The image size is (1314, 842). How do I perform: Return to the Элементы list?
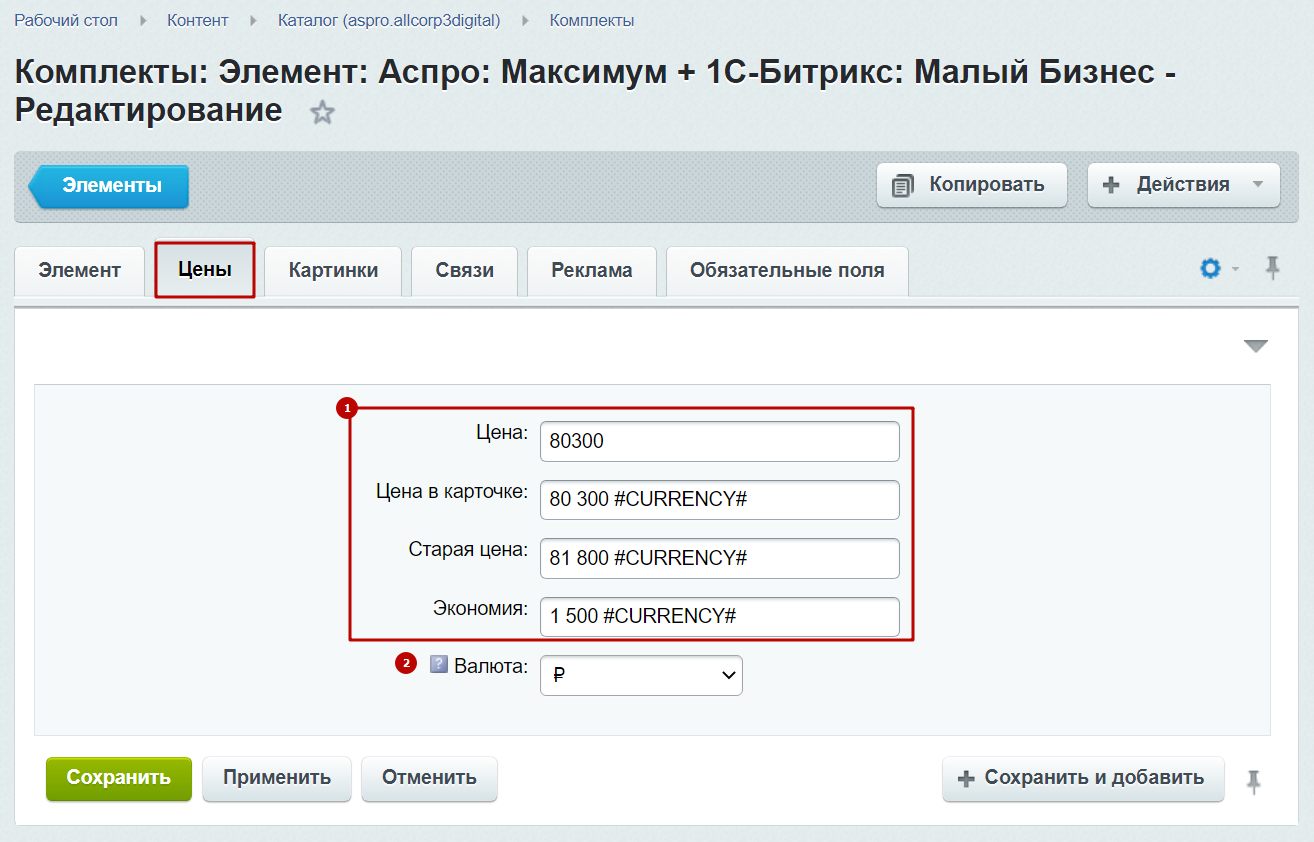coord(109,186)
